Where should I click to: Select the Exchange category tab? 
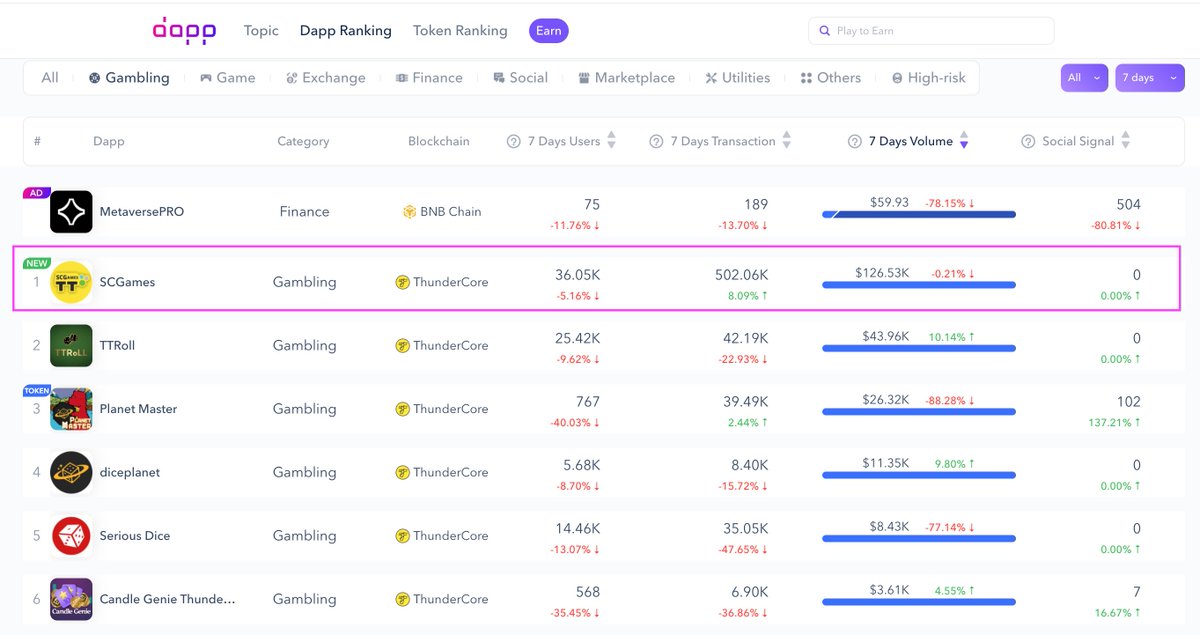(325, 78)
